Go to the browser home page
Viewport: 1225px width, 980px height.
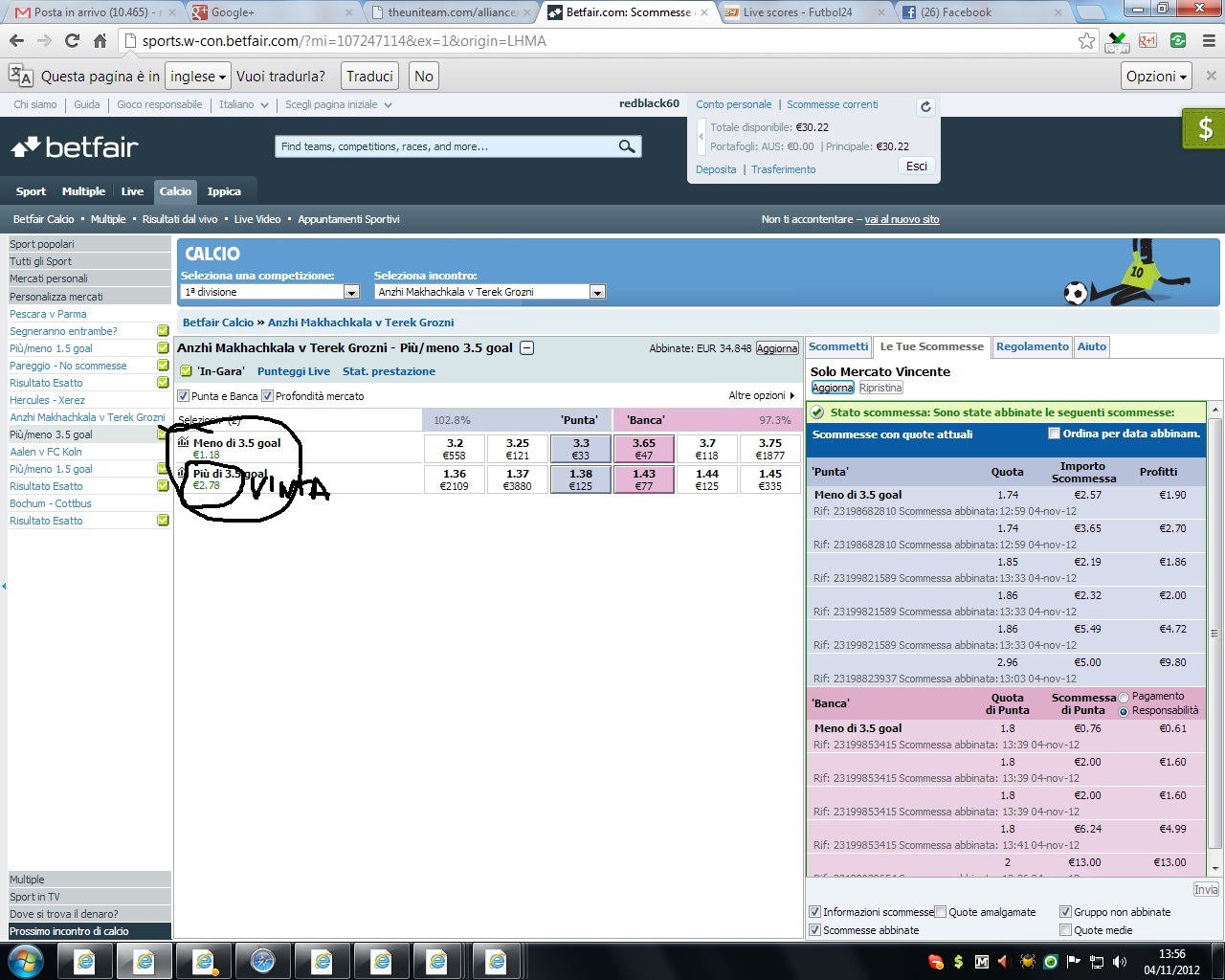tap(100, 41)
